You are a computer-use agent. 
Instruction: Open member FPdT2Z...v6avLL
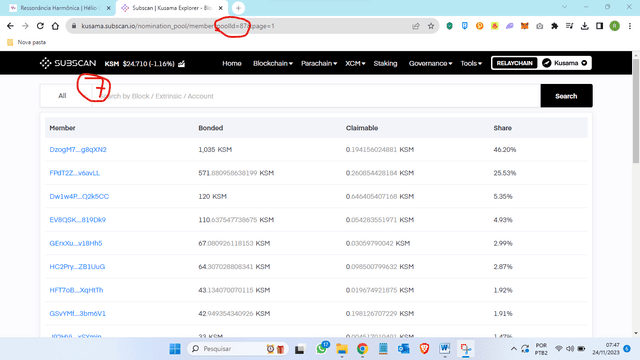(74, 173)
